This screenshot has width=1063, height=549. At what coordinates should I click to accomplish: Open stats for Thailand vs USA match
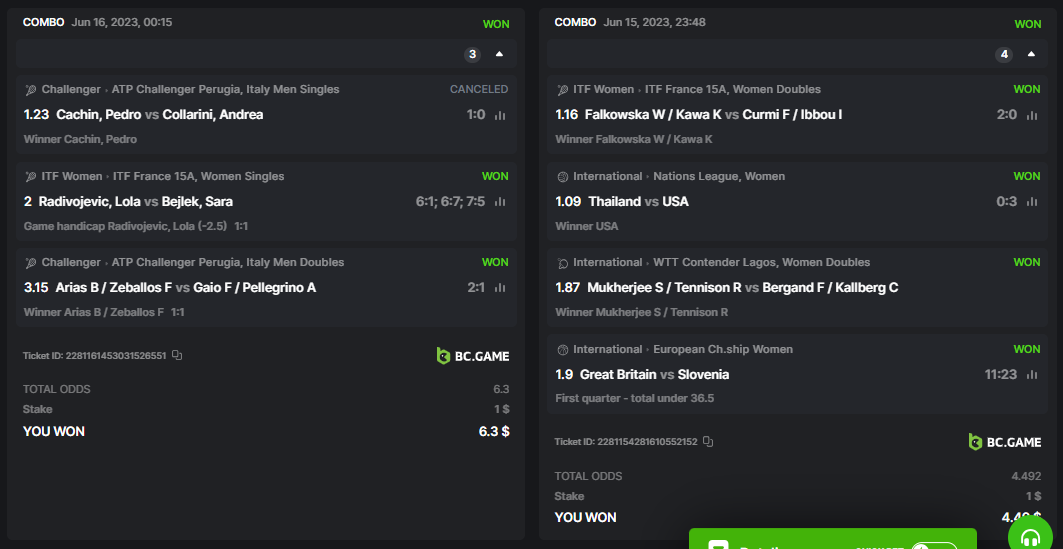[x=1032, y=202]
